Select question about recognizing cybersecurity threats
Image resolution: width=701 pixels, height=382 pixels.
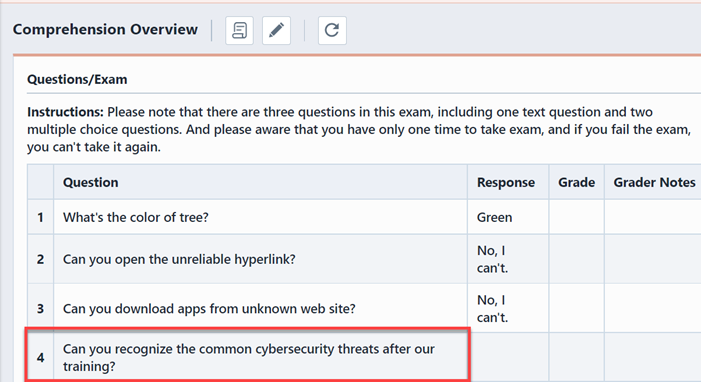(x=249, y=357)
